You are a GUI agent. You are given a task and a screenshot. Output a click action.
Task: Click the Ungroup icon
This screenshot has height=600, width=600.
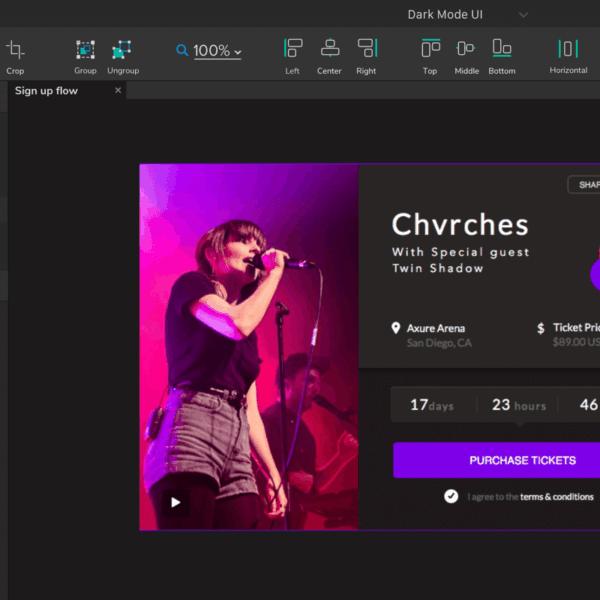(x=122, y=50)
